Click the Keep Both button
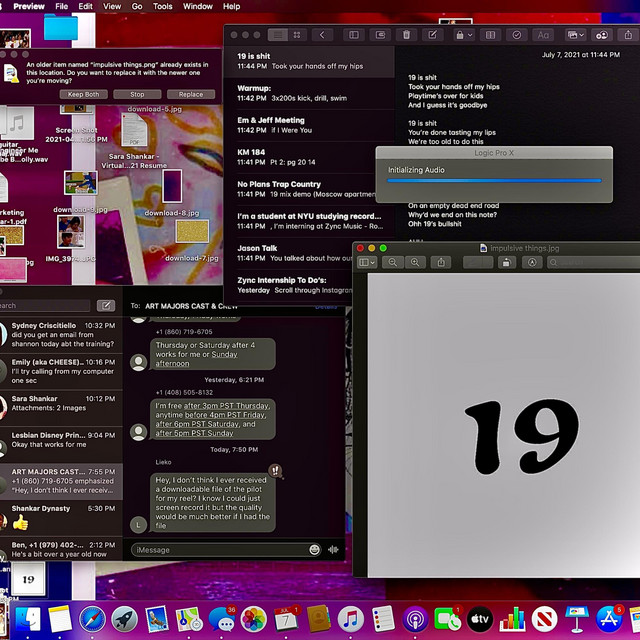 pyautogui.click(x=84, y=94)
